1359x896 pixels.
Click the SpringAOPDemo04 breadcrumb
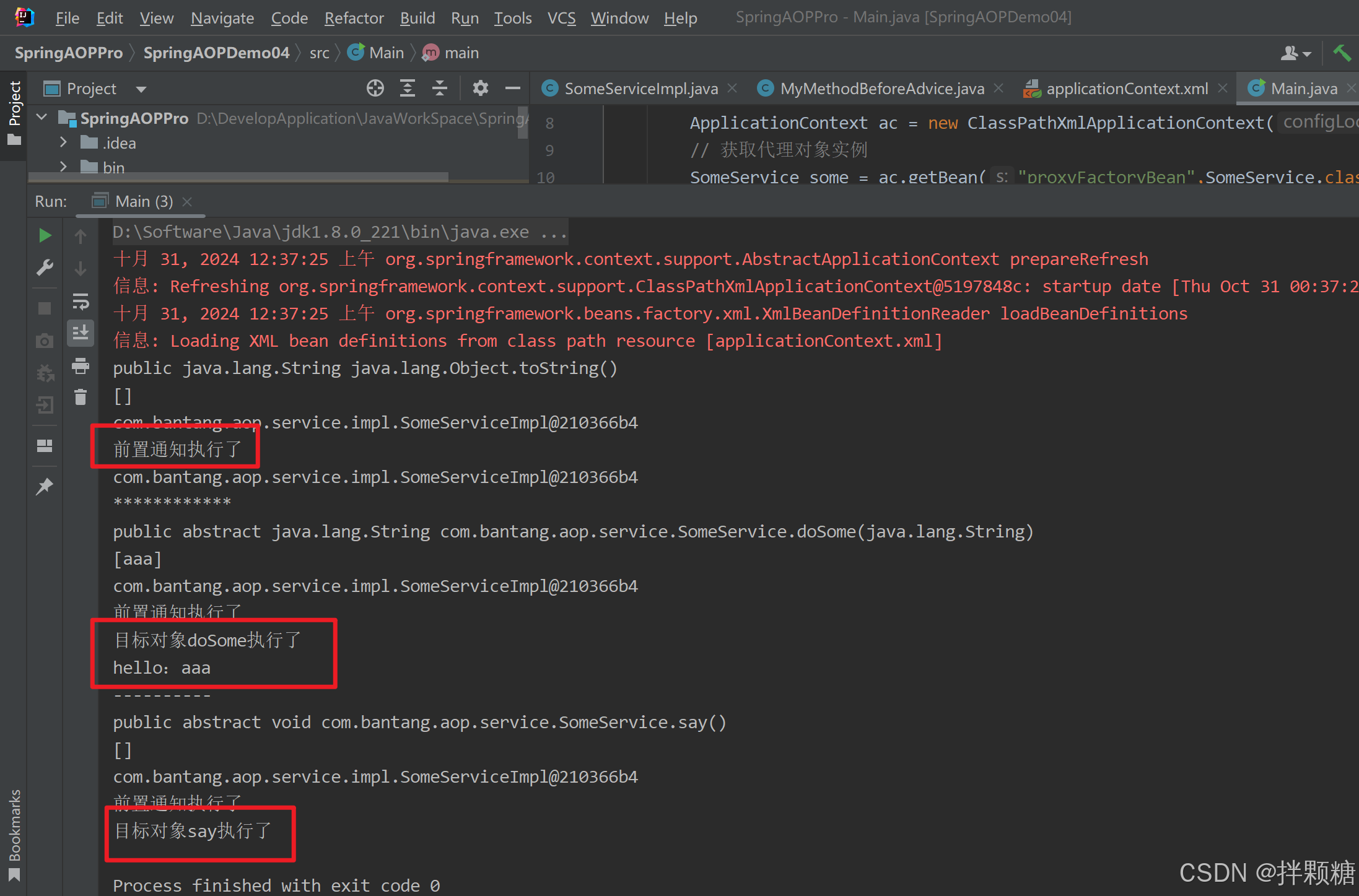click(x=216, y=53)
